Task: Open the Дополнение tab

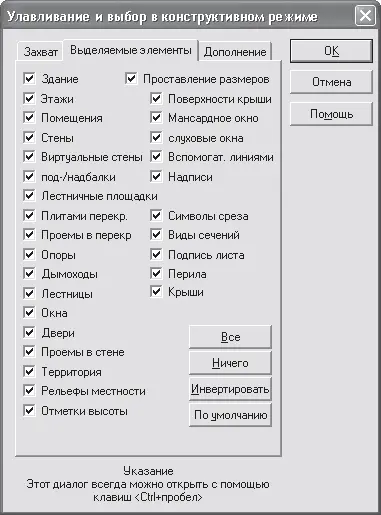Action: point(235,52)
